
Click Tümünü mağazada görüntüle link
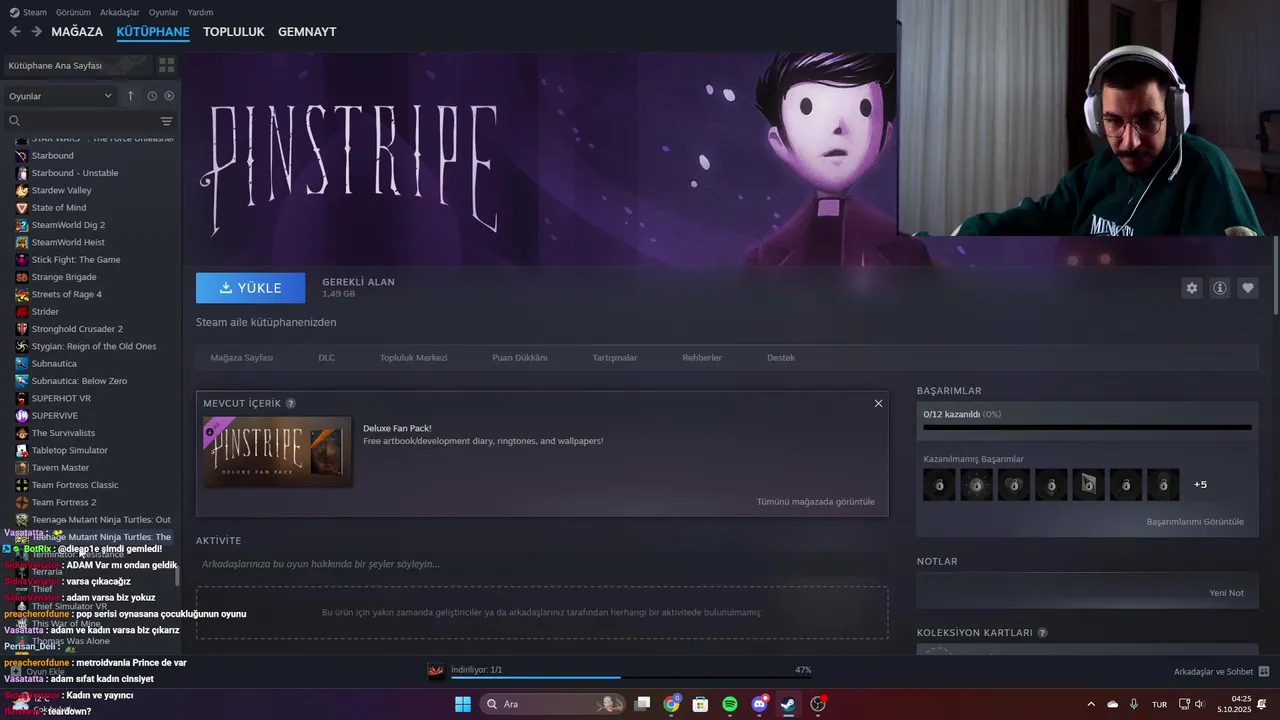click(815, 502)
